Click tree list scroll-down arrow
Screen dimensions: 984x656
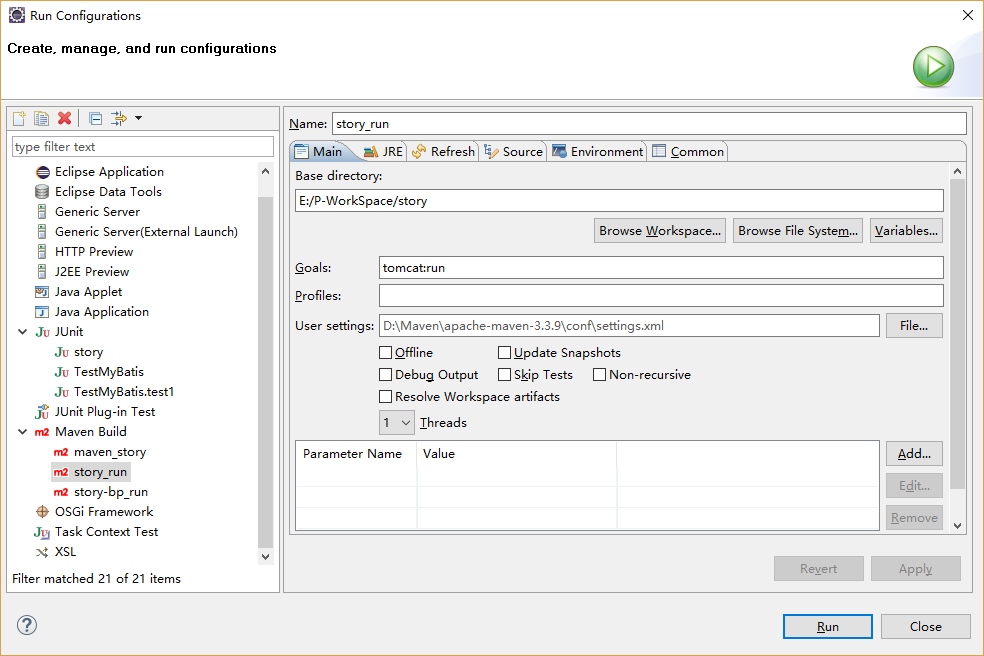265,557
